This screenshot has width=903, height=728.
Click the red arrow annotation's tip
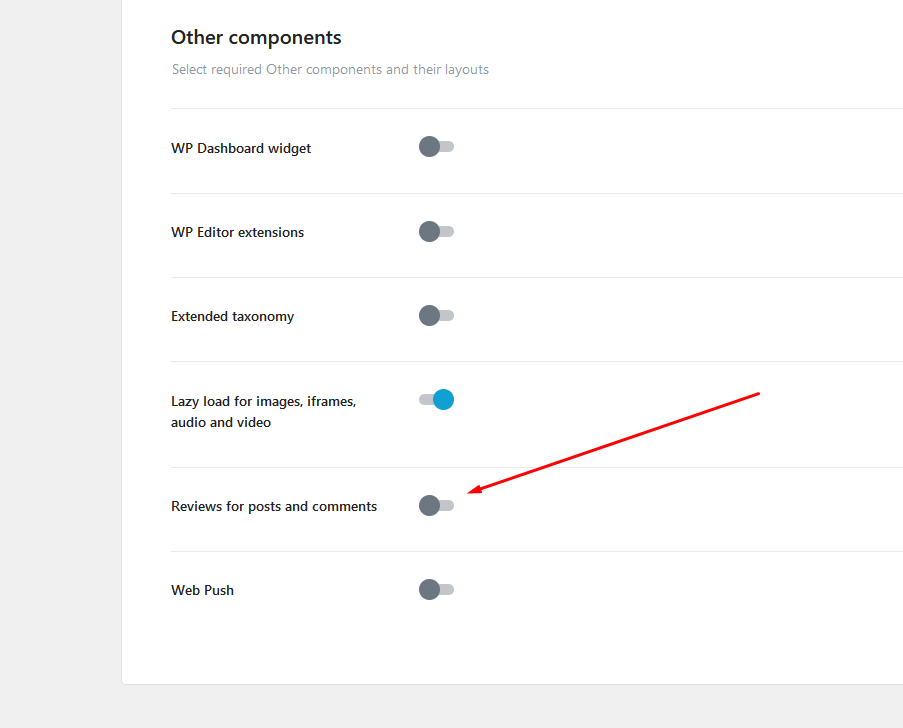click(469, 492)
